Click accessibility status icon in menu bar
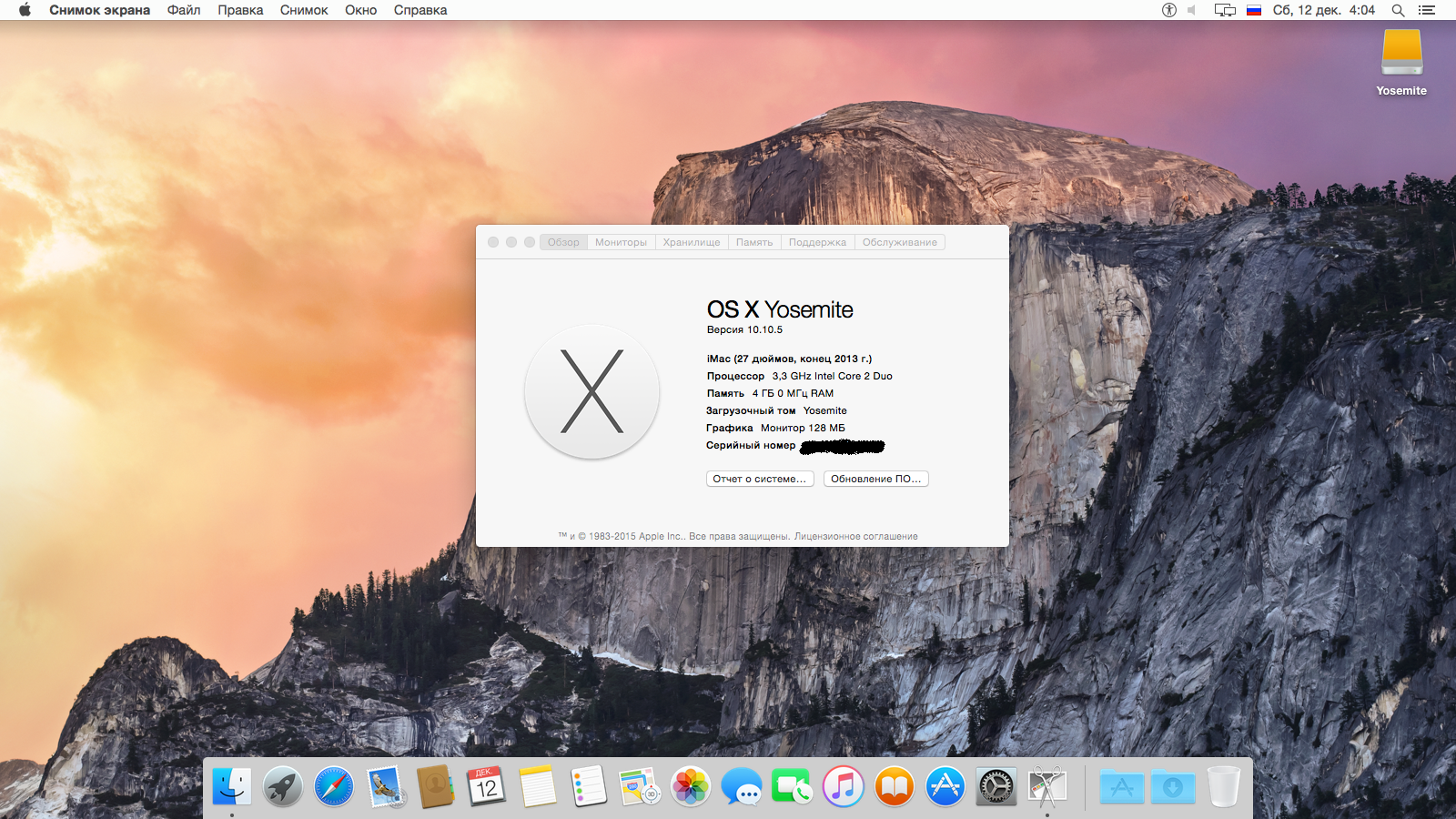Screen dimensions: 1456x819 pyautogui.click(x=1169, y=10)
